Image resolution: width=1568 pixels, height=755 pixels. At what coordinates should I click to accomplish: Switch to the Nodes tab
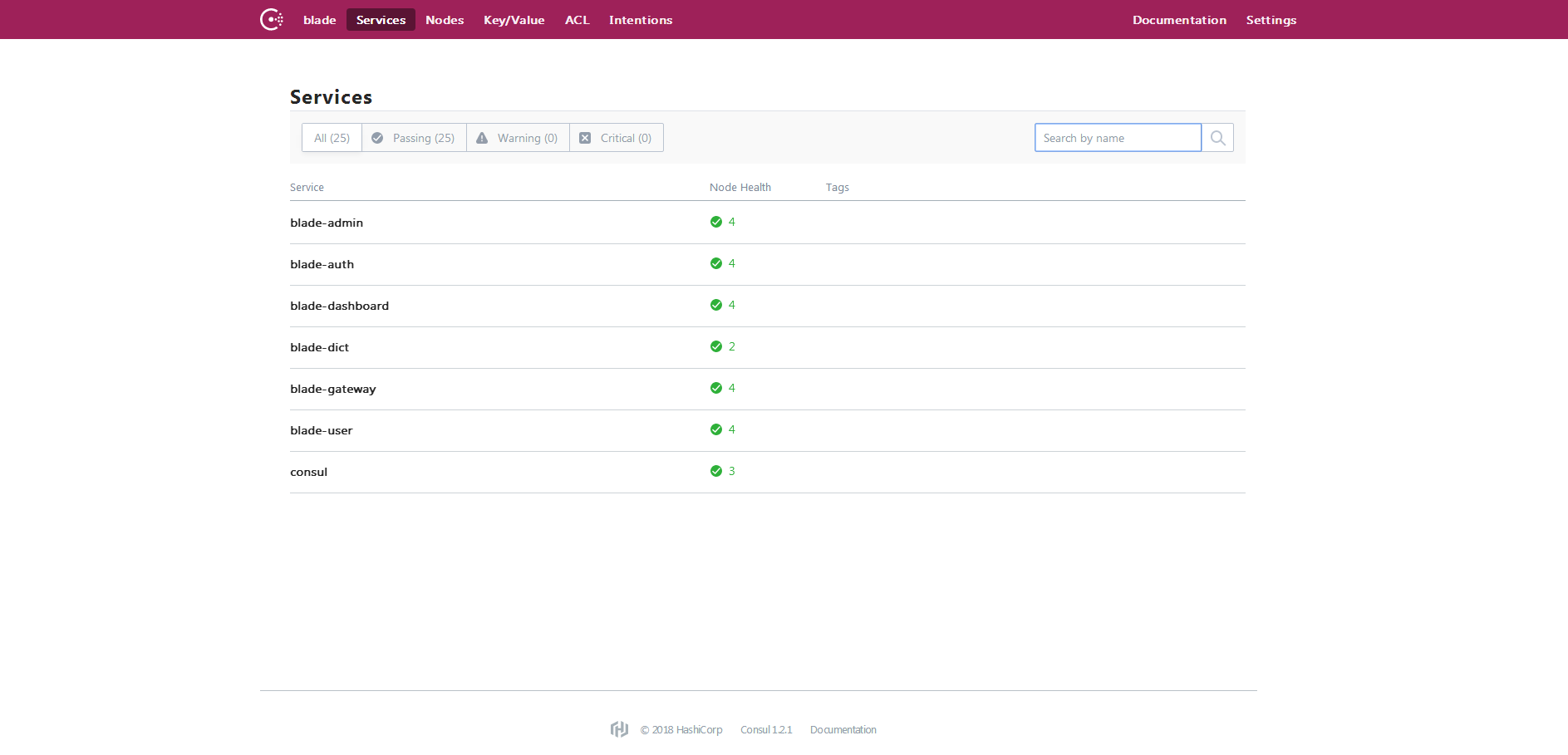coord(445,20)
